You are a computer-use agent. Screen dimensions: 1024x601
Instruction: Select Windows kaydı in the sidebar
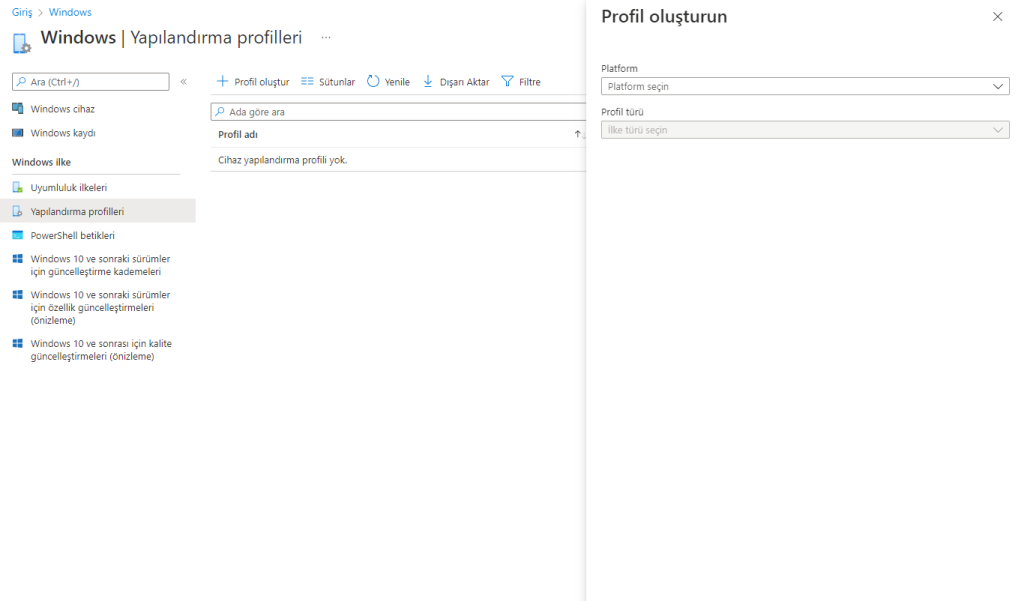[x=62, y=133]
